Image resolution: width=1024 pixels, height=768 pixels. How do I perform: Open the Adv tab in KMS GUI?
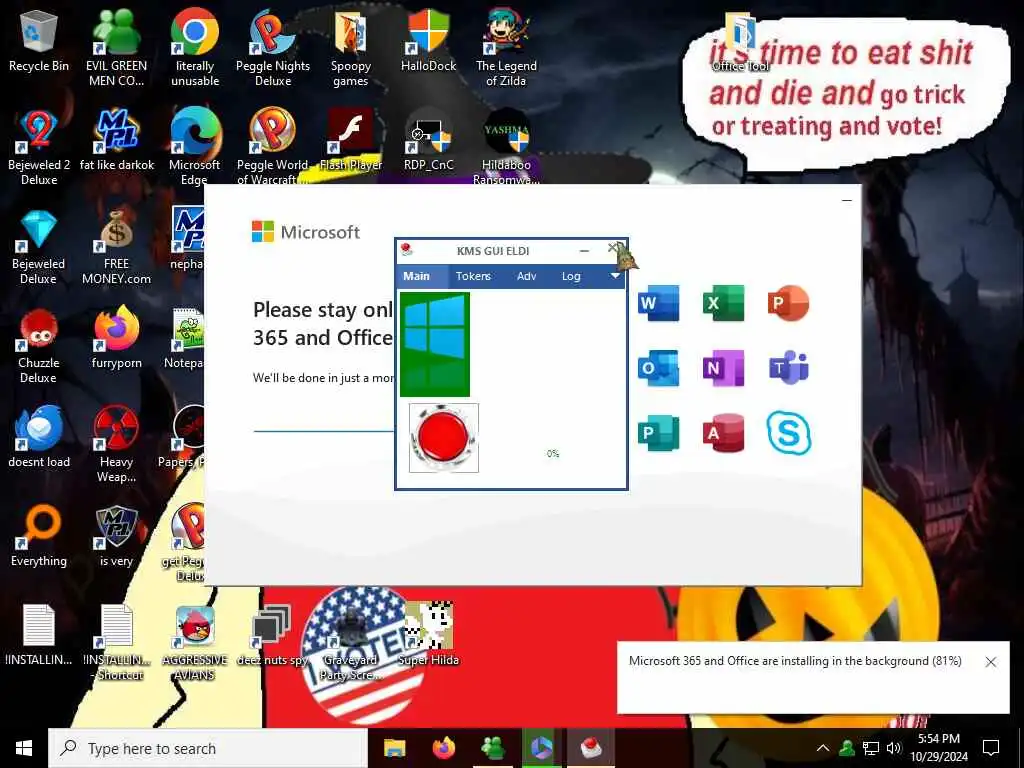coord(526,276)
